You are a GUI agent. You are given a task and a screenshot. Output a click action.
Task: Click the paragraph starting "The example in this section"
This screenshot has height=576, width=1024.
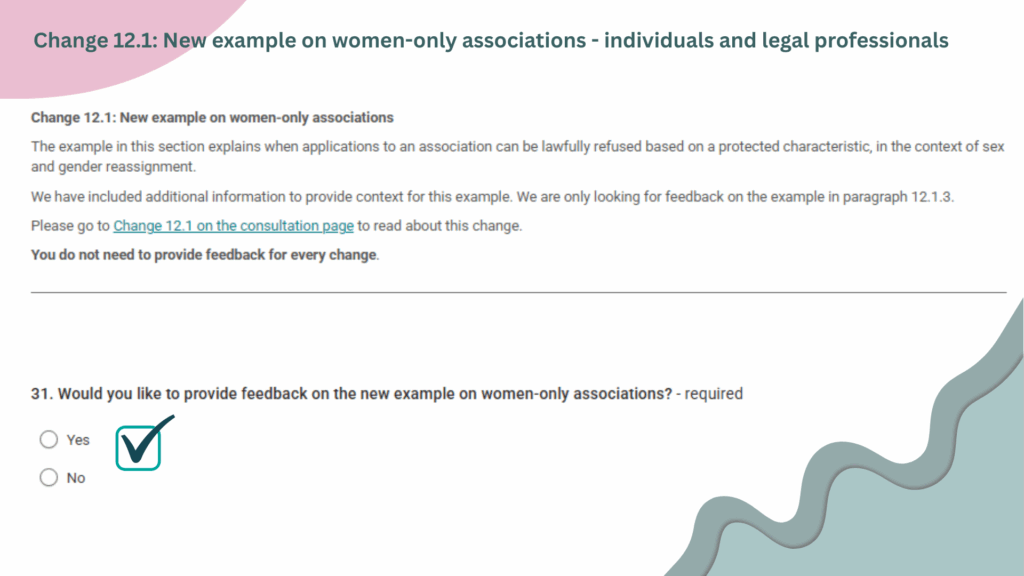[517, 157]
